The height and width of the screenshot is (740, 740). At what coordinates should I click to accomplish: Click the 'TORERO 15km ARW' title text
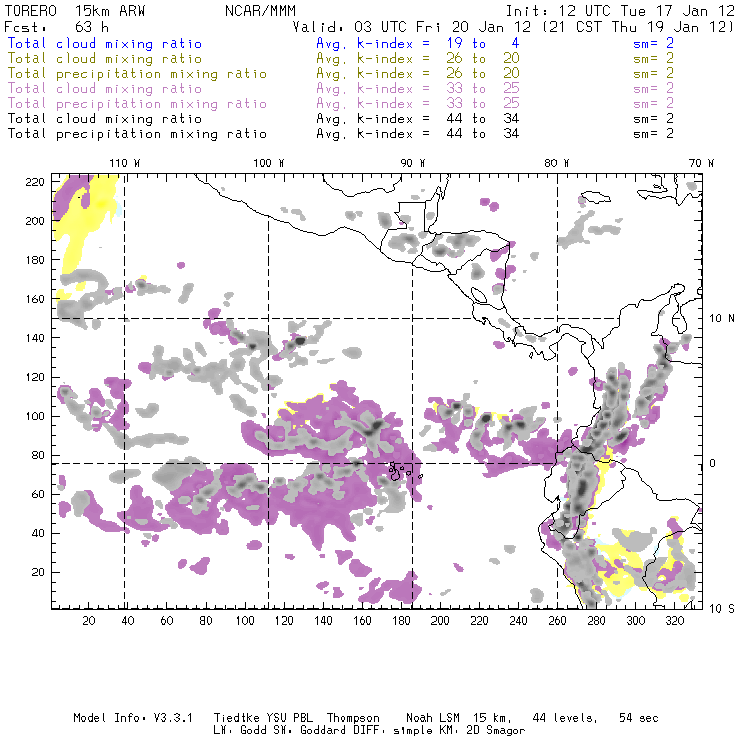point(75,11)
